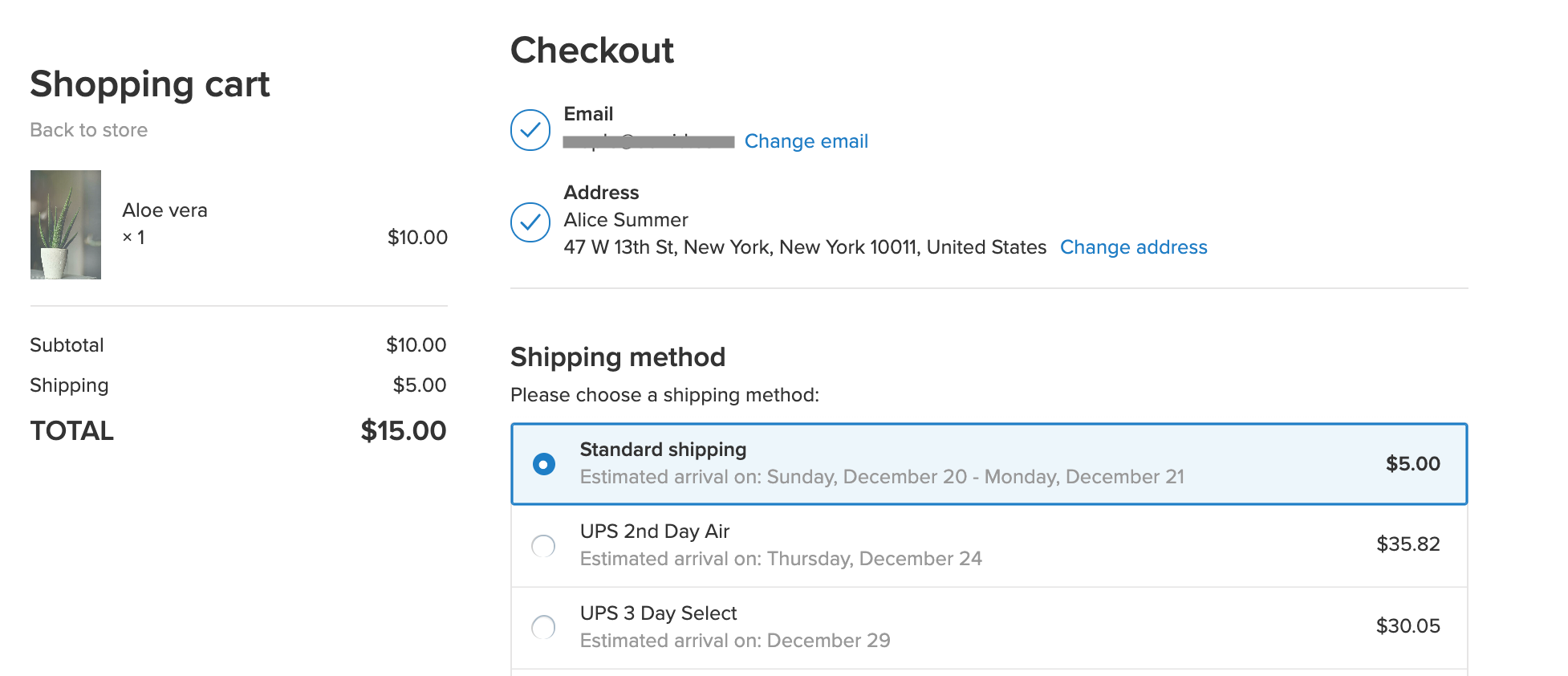
Task: Click the Change email link
Action: (x=806, y=141)
